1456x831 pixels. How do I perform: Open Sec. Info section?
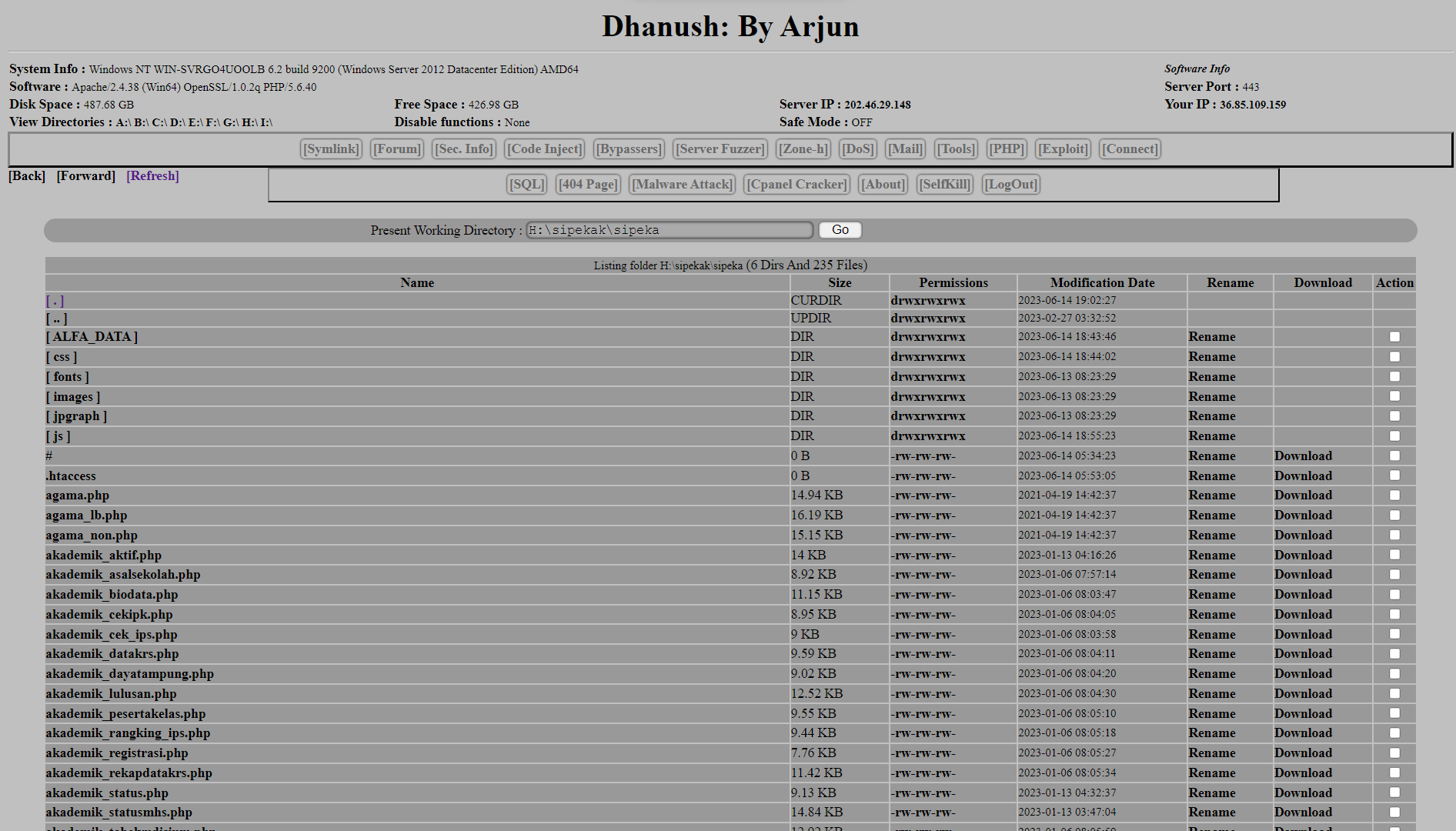pyautogui.click(x=464, y=149)
